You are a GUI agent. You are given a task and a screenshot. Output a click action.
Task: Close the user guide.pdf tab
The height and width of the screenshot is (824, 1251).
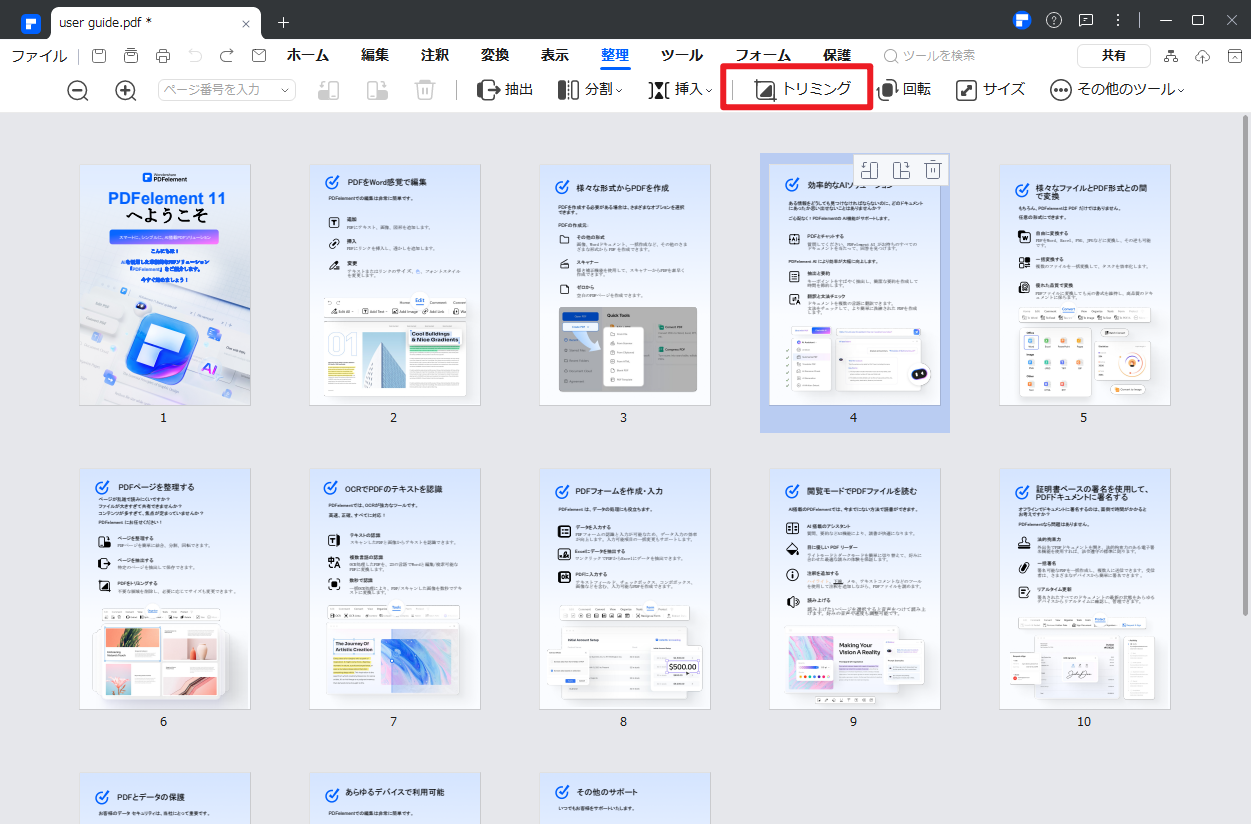[x=246, y=23]
